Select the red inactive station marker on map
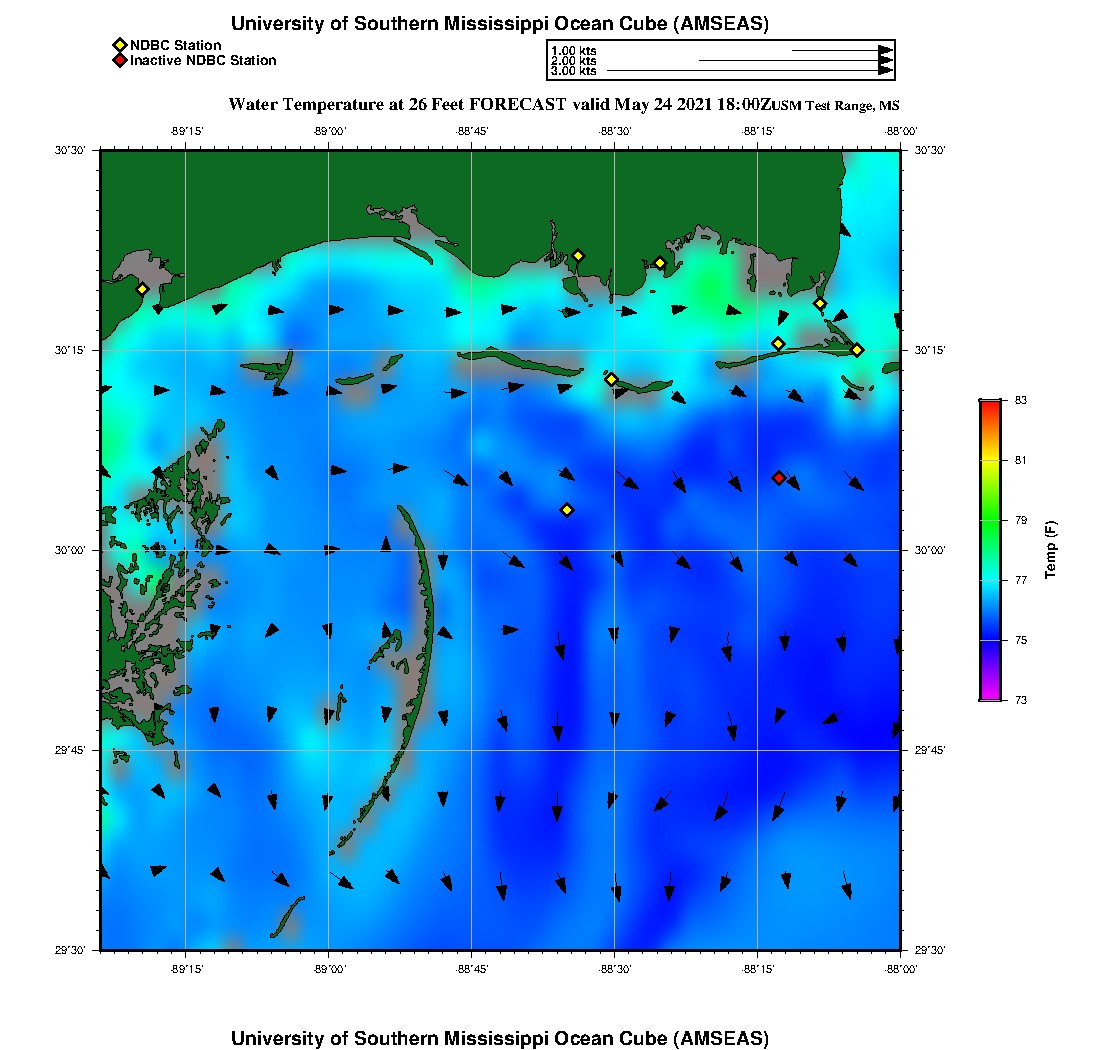 (x=779, y=477)
